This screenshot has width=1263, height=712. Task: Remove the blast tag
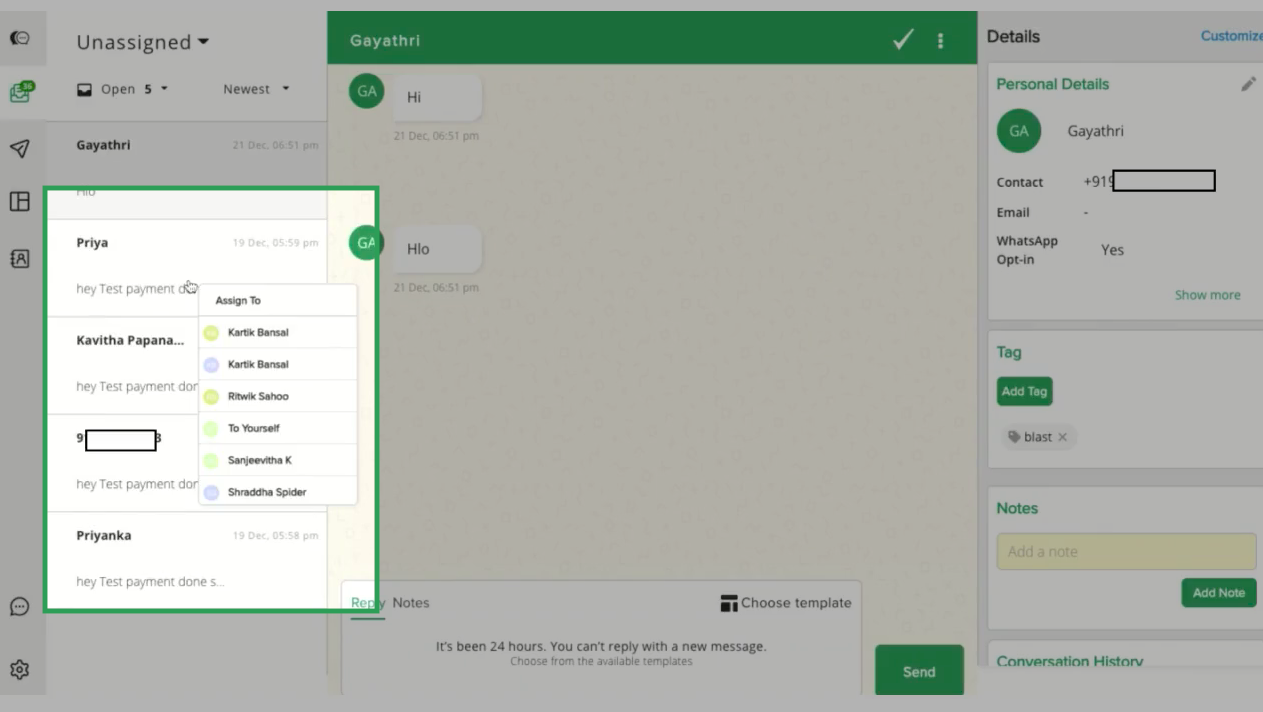pos(1062,437)
